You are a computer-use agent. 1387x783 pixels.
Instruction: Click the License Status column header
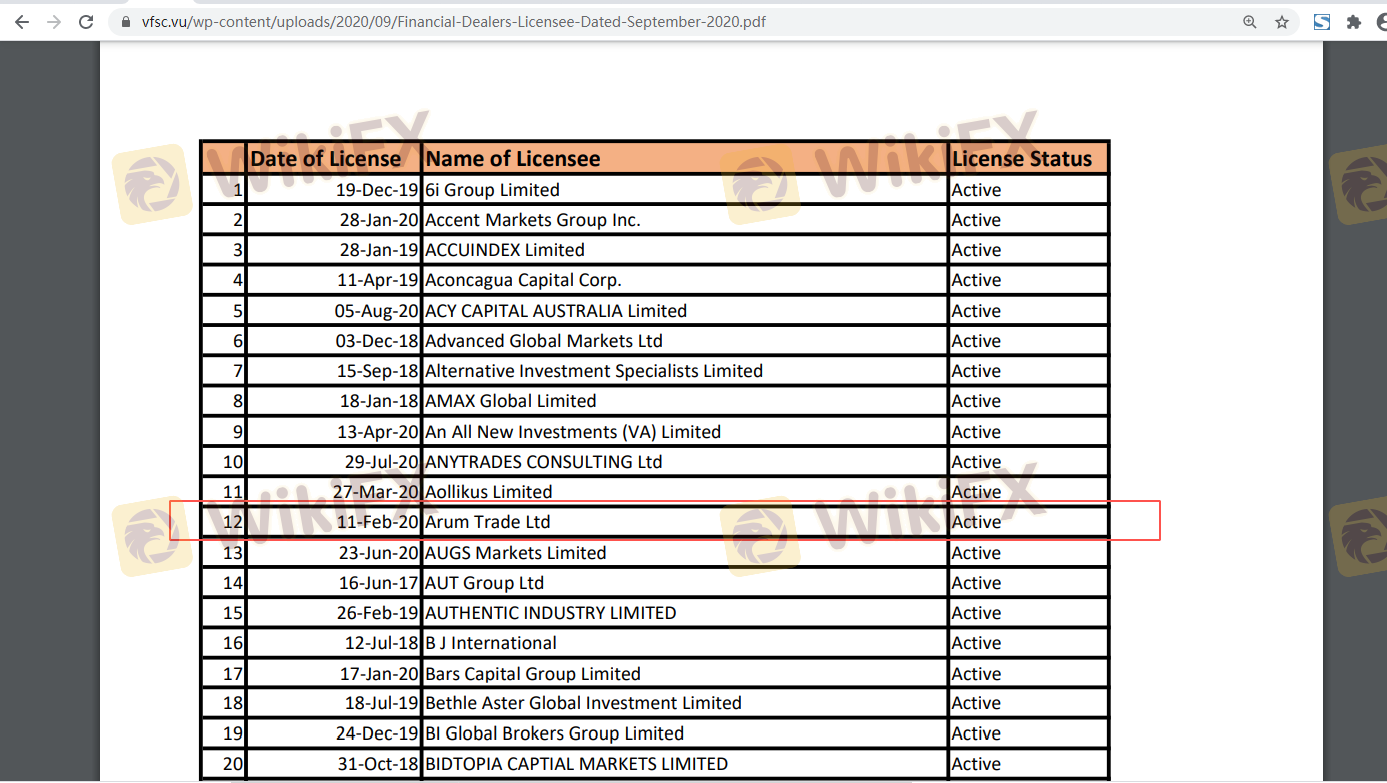pos(1021,158)
